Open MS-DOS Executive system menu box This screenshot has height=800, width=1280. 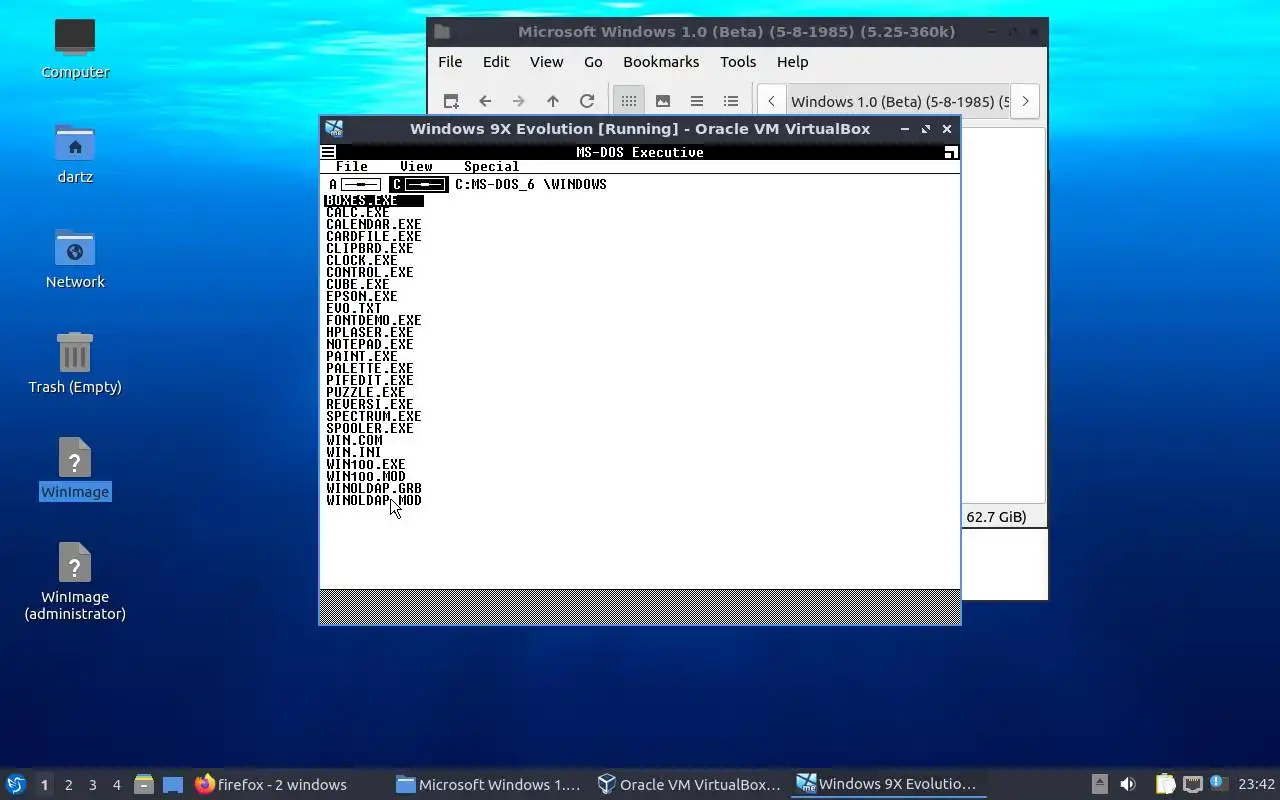(328, 152)
